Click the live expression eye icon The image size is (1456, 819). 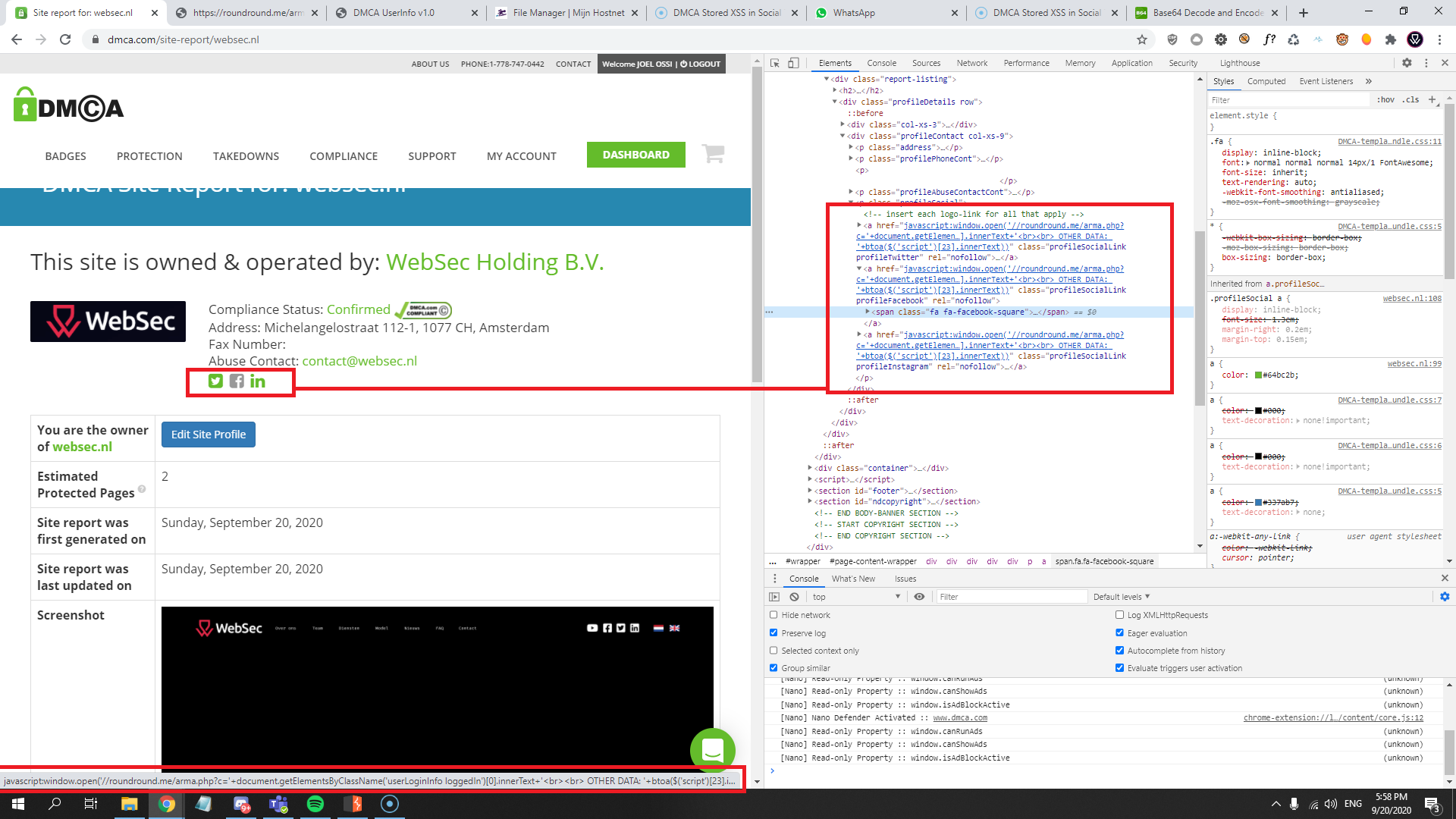tap(919, 597)
